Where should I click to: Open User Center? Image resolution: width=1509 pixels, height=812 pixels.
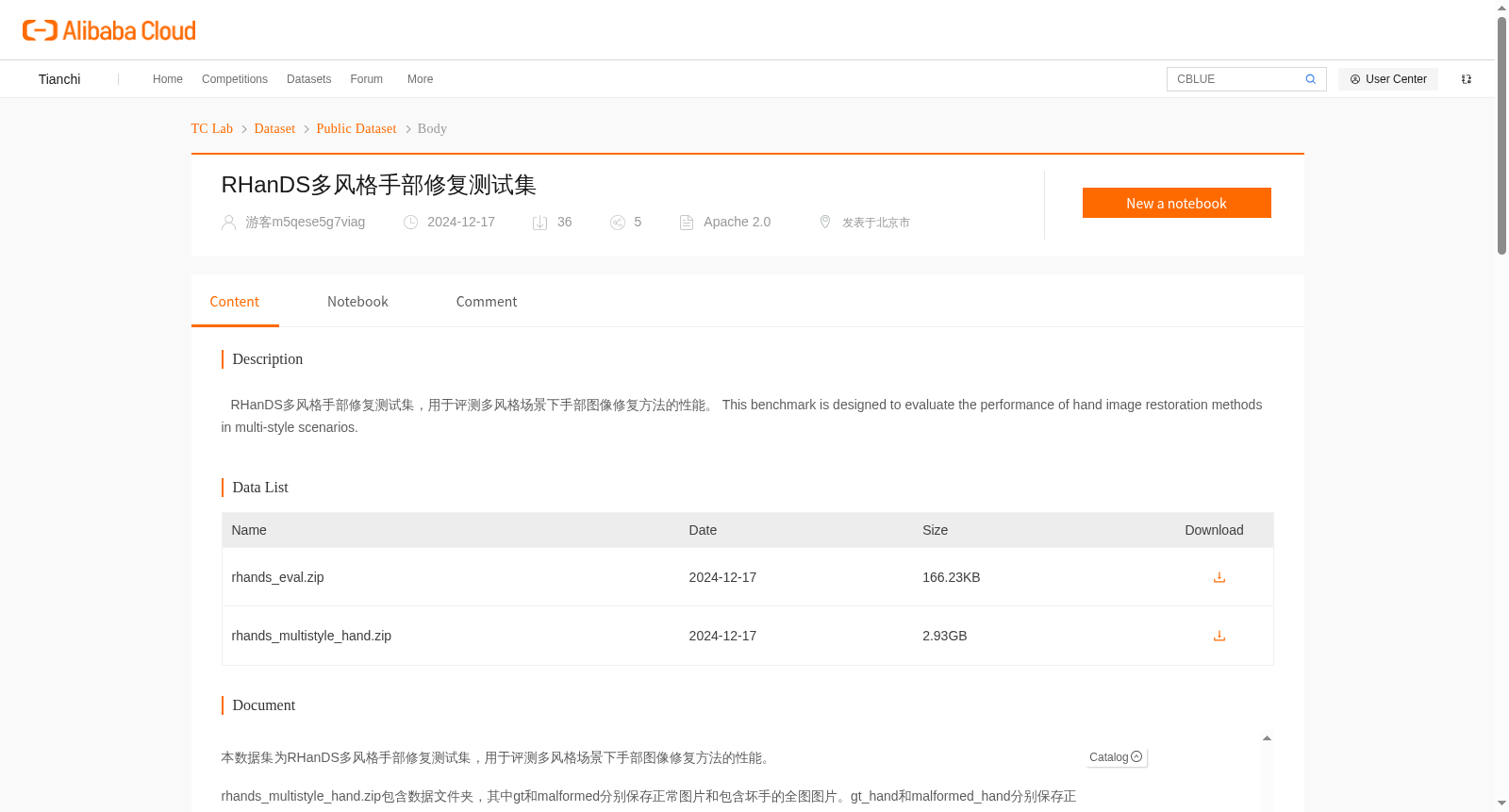coord(1388,79)
